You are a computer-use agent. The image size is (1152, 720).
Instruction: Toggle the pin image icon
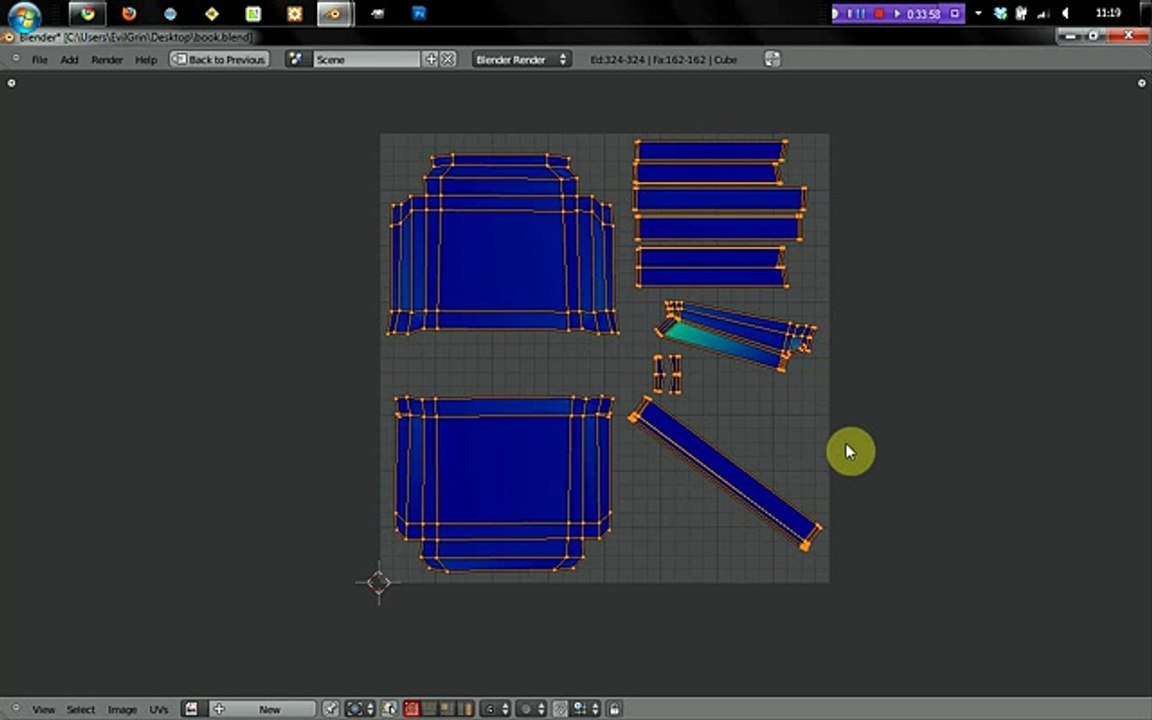click(331, 709)
